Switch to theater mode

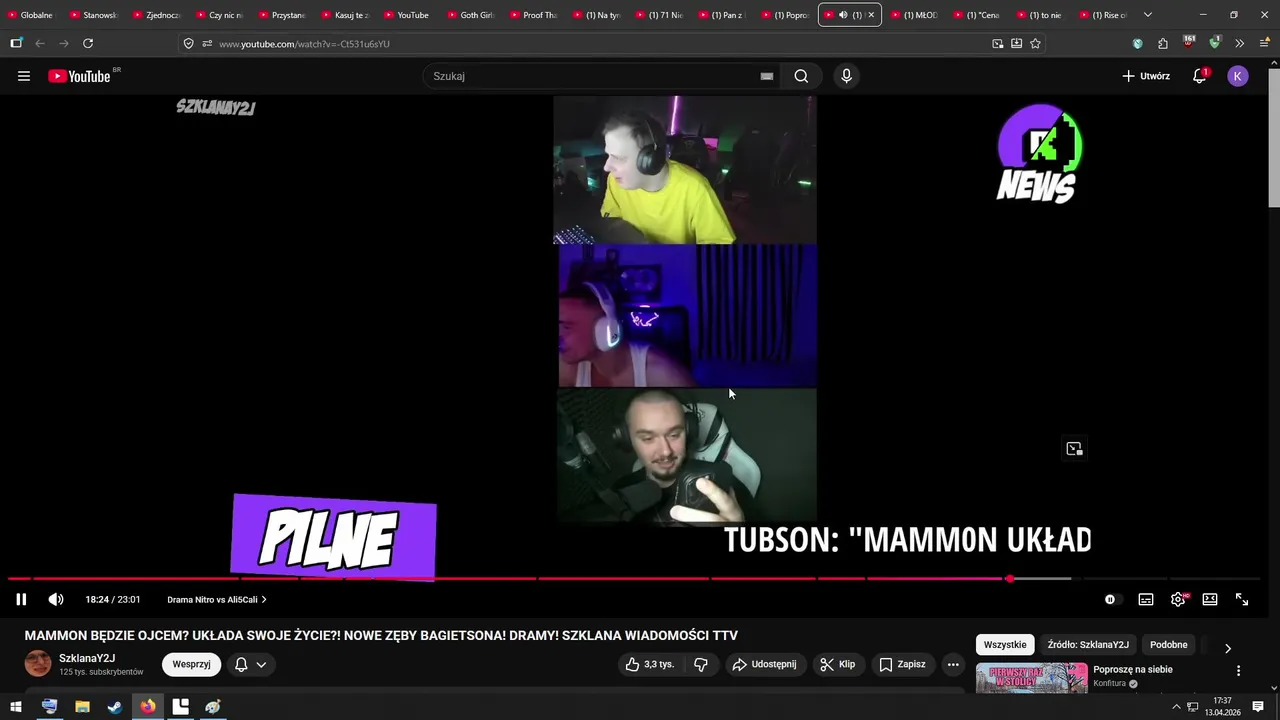pyautogui.click(x=1210, y=600)
